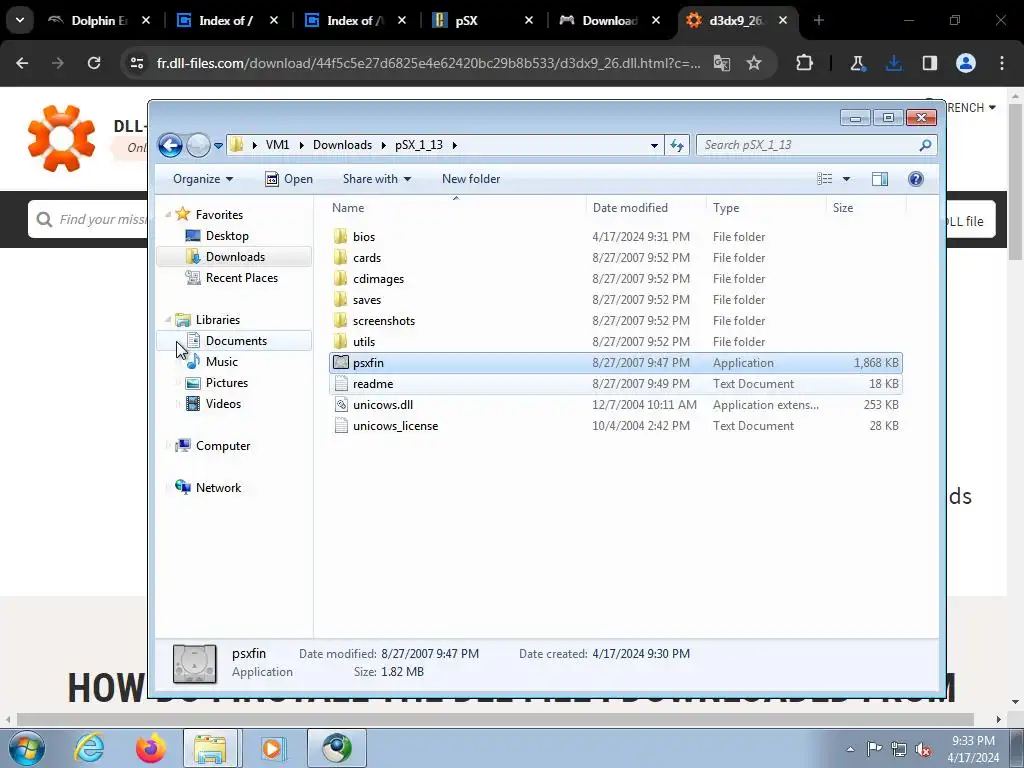Click the browser reload button
1024x768 pixels.
(94, 63)
